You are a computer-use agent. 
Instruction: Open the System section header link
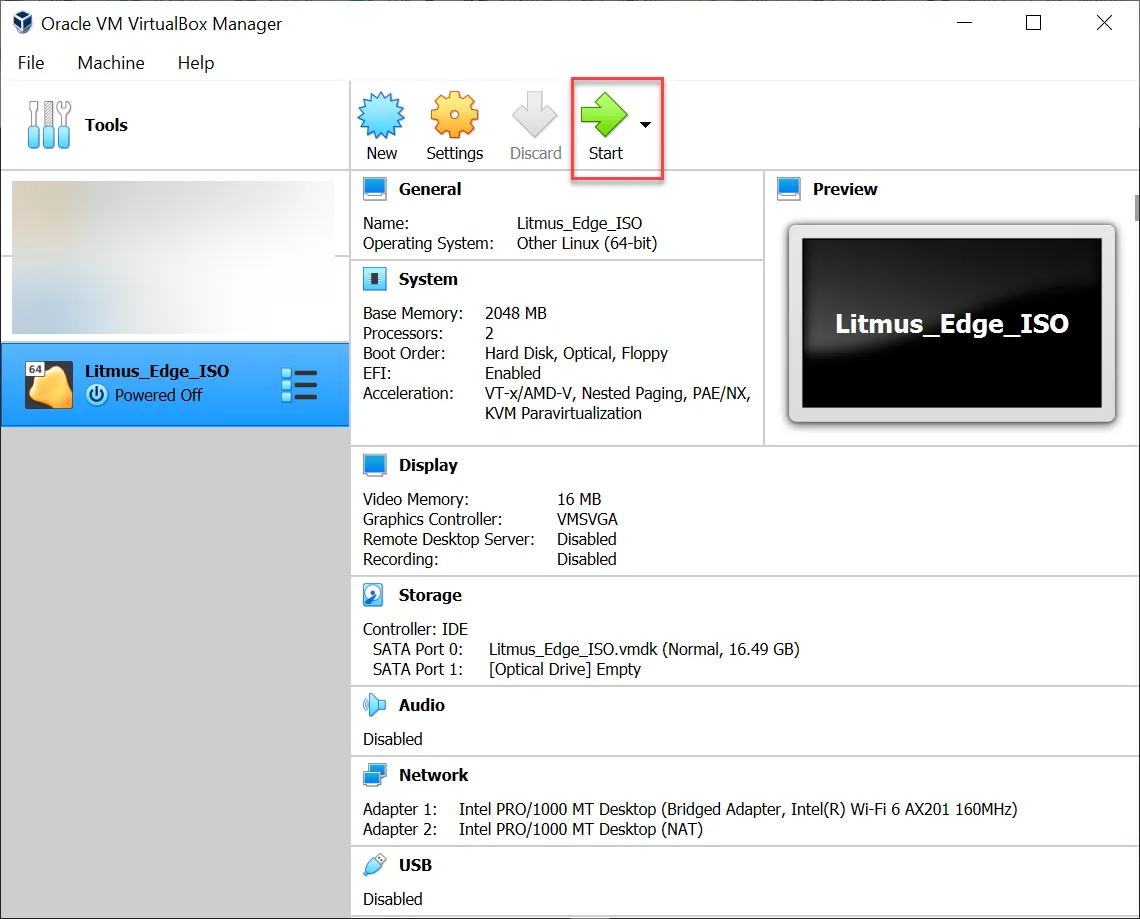pyautogui.click(x=428, y=279)
